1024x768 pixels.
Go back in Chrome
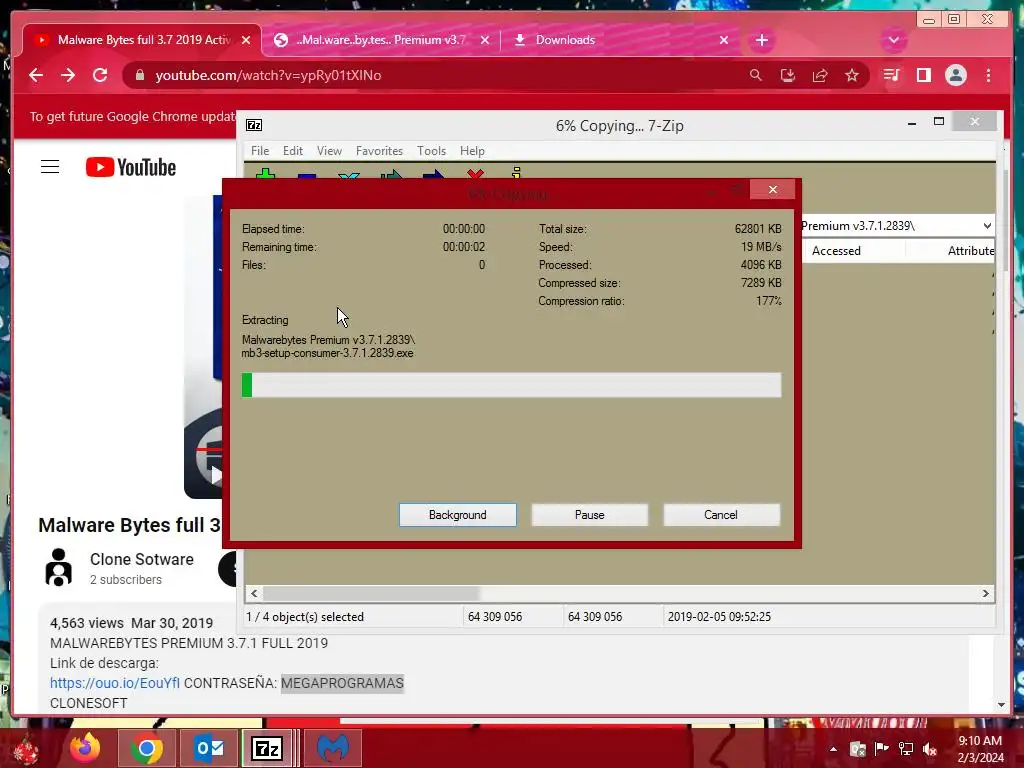[x=36, y=75]
